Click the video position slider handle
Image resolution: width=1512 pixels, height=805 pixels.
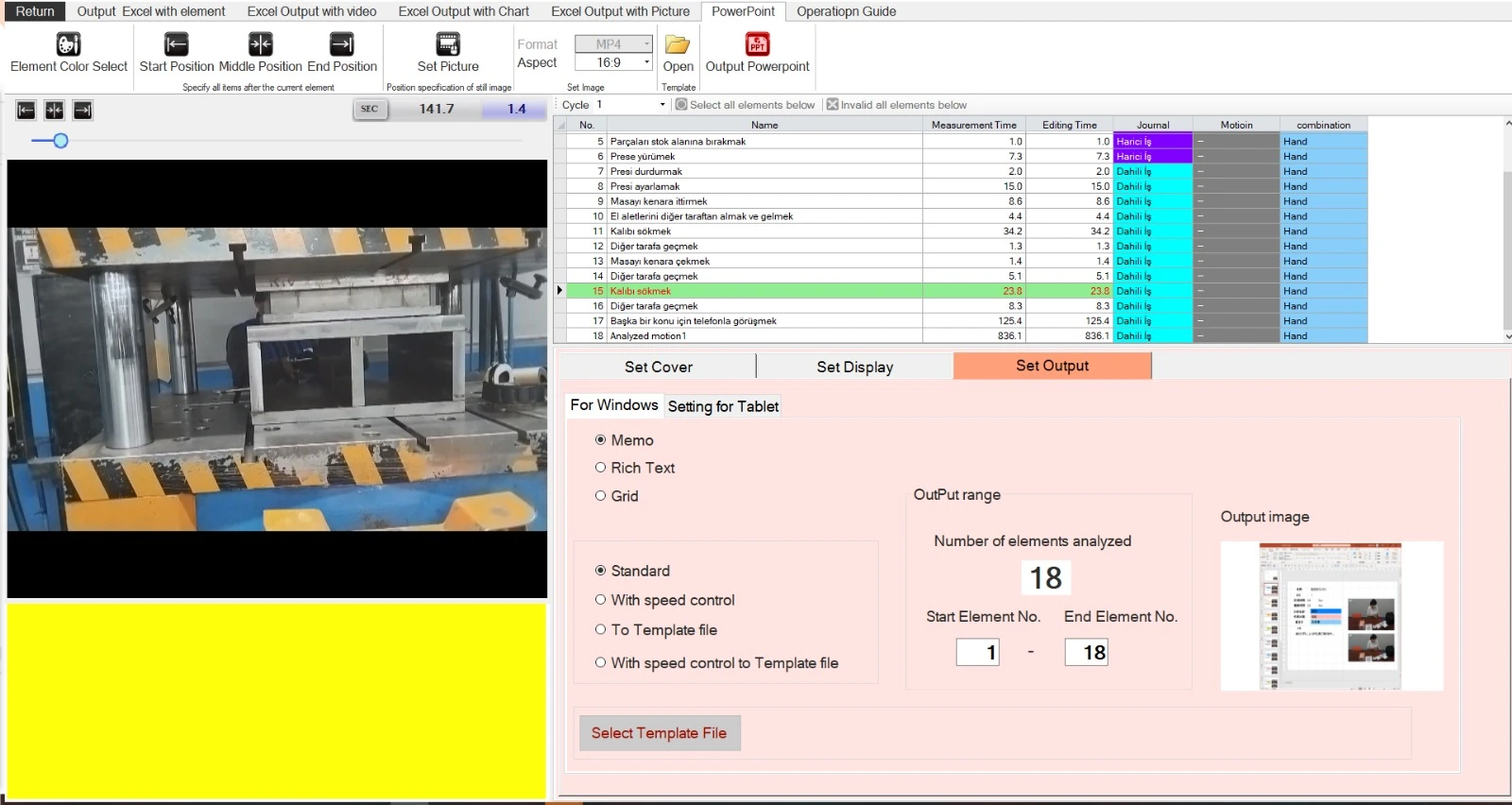coord(60,141)
